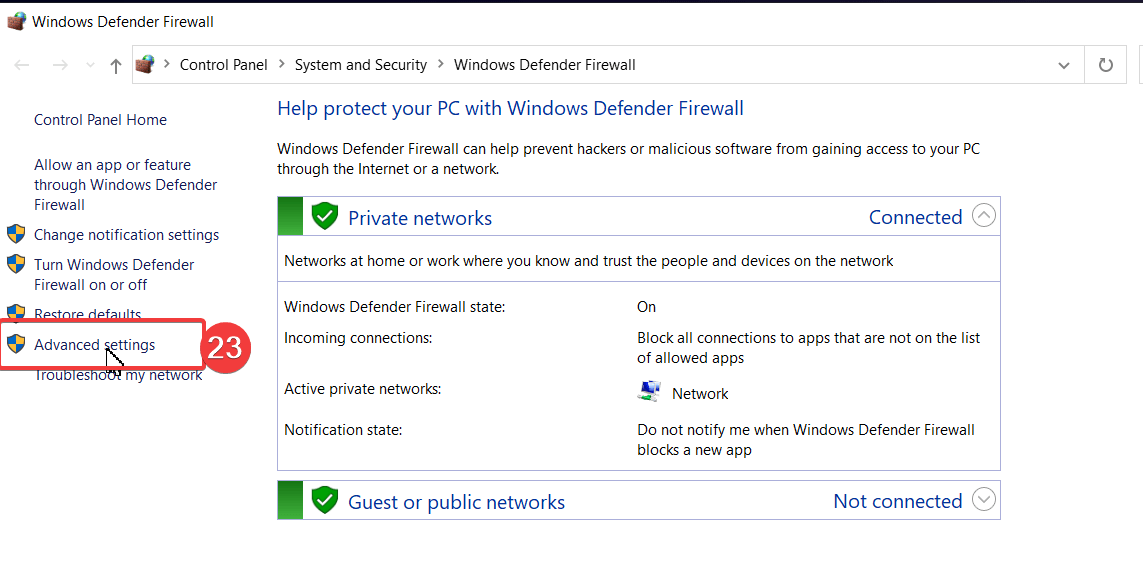Go up one level with Up arrow
Screen dimensions: 1143x569
[115, 66]
